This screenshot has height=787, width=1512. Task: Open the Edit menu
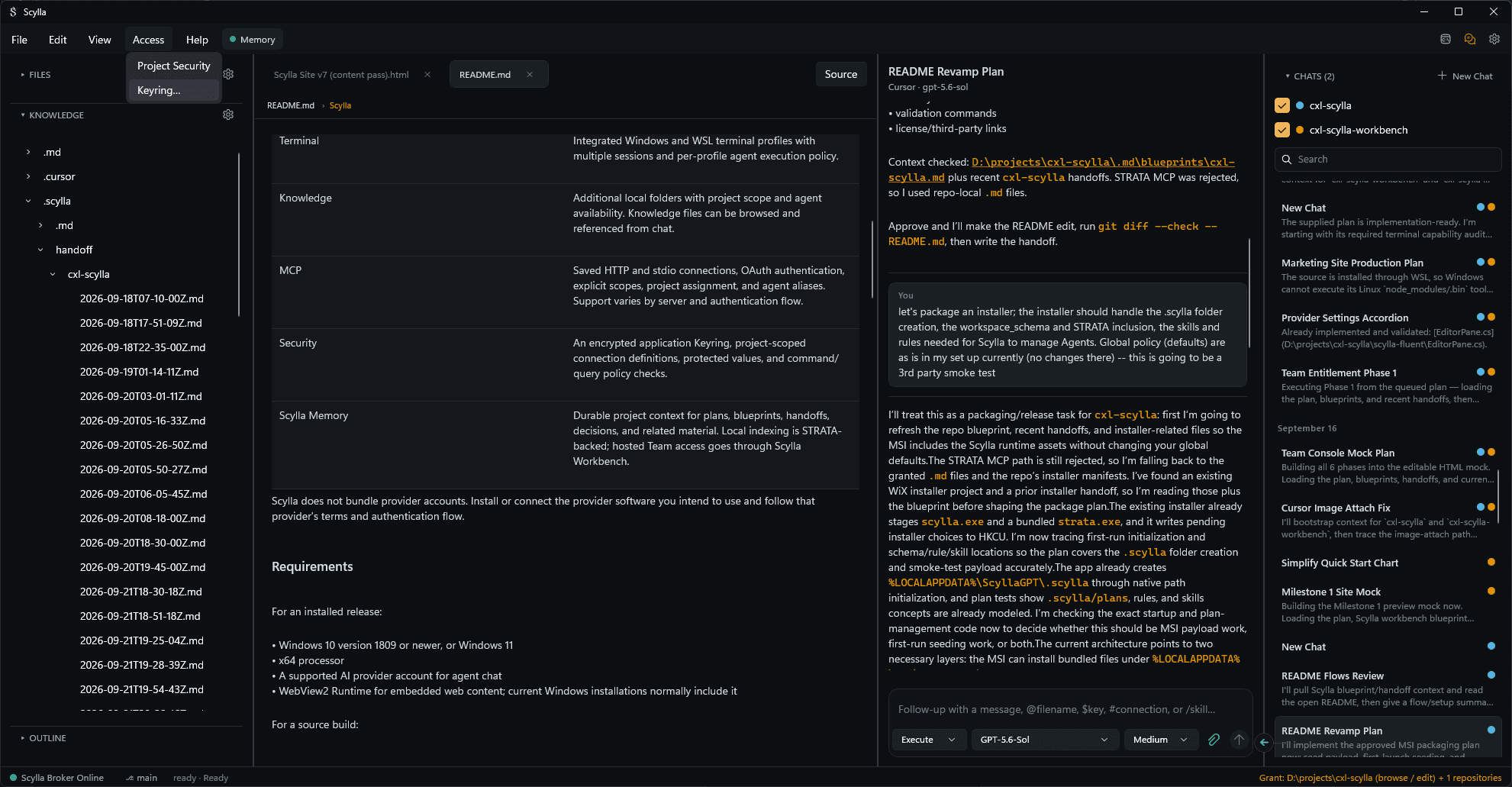[58, 40]
